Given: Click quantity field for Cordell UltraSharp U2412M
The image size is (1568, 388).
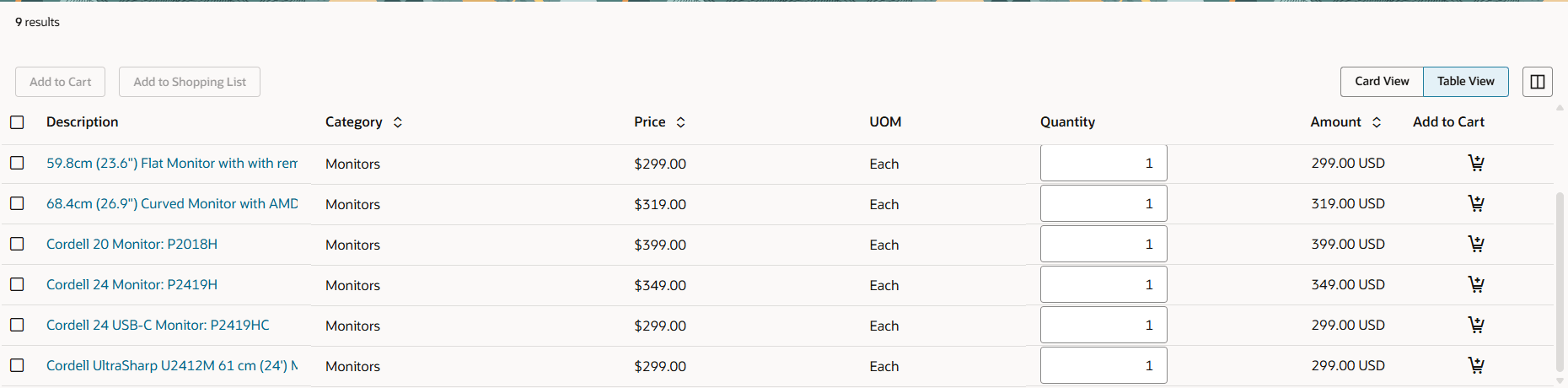Looking at the screenshot, I should 1103,365.
